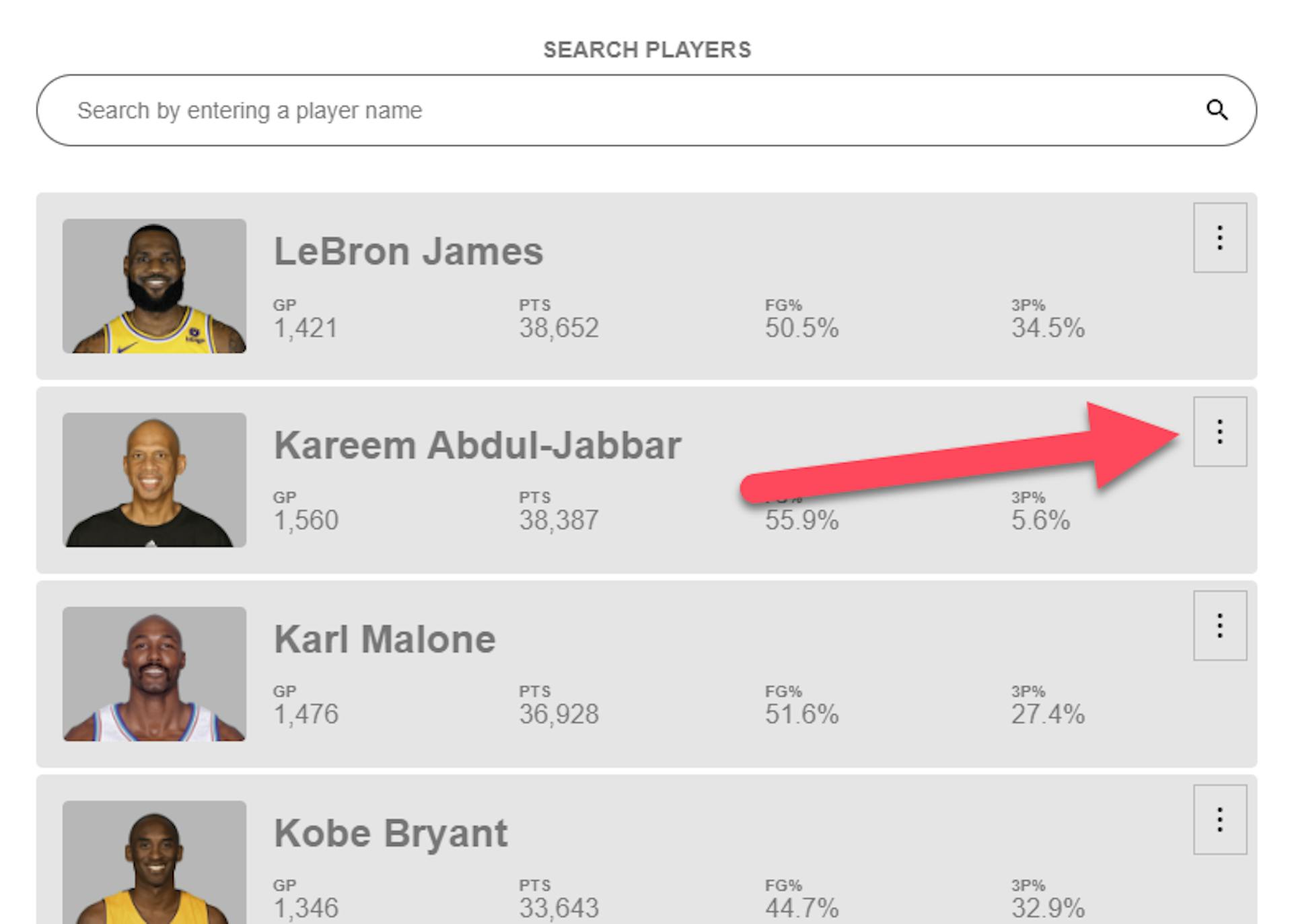The height and width of the screenshot is (924, 1292).
Task: Select the Kobe Bryant name heading
Action: coord(390,833)
